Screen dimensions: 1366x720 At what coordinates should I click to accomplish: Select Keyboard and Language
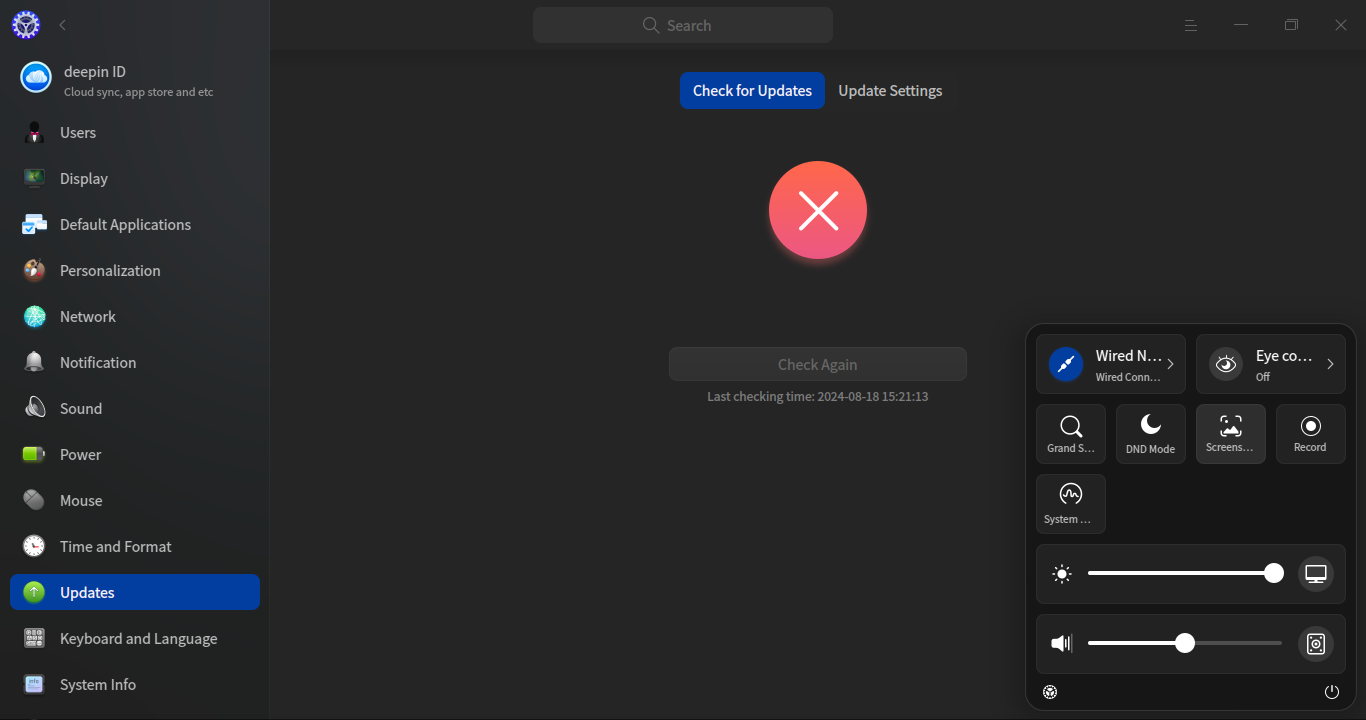pyautogui.click(x=135, y=639)
